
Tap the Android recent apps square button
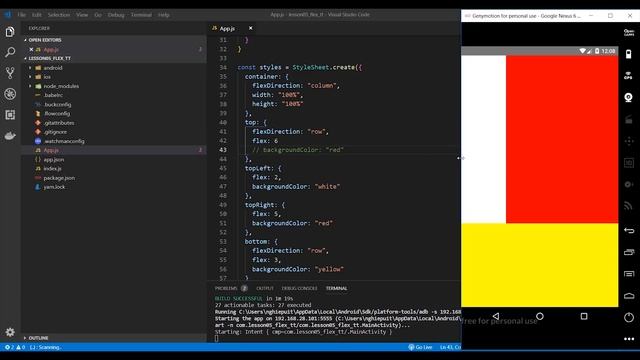(x=584, y=316)
